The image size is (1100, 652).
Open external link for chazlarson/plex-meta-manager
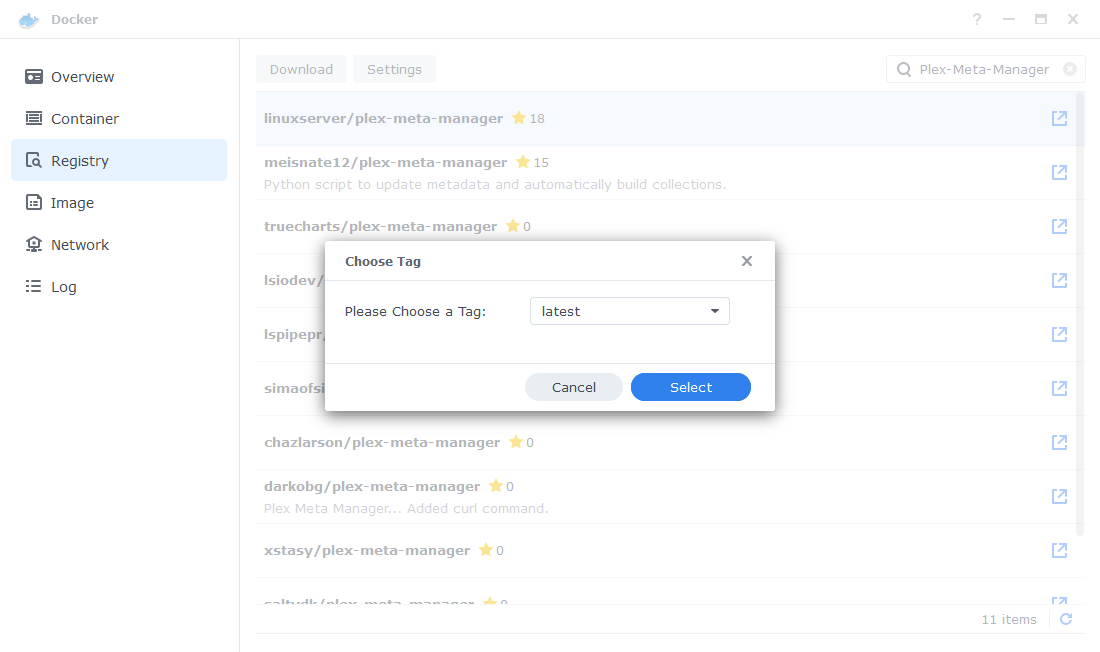coord(1059,443)
